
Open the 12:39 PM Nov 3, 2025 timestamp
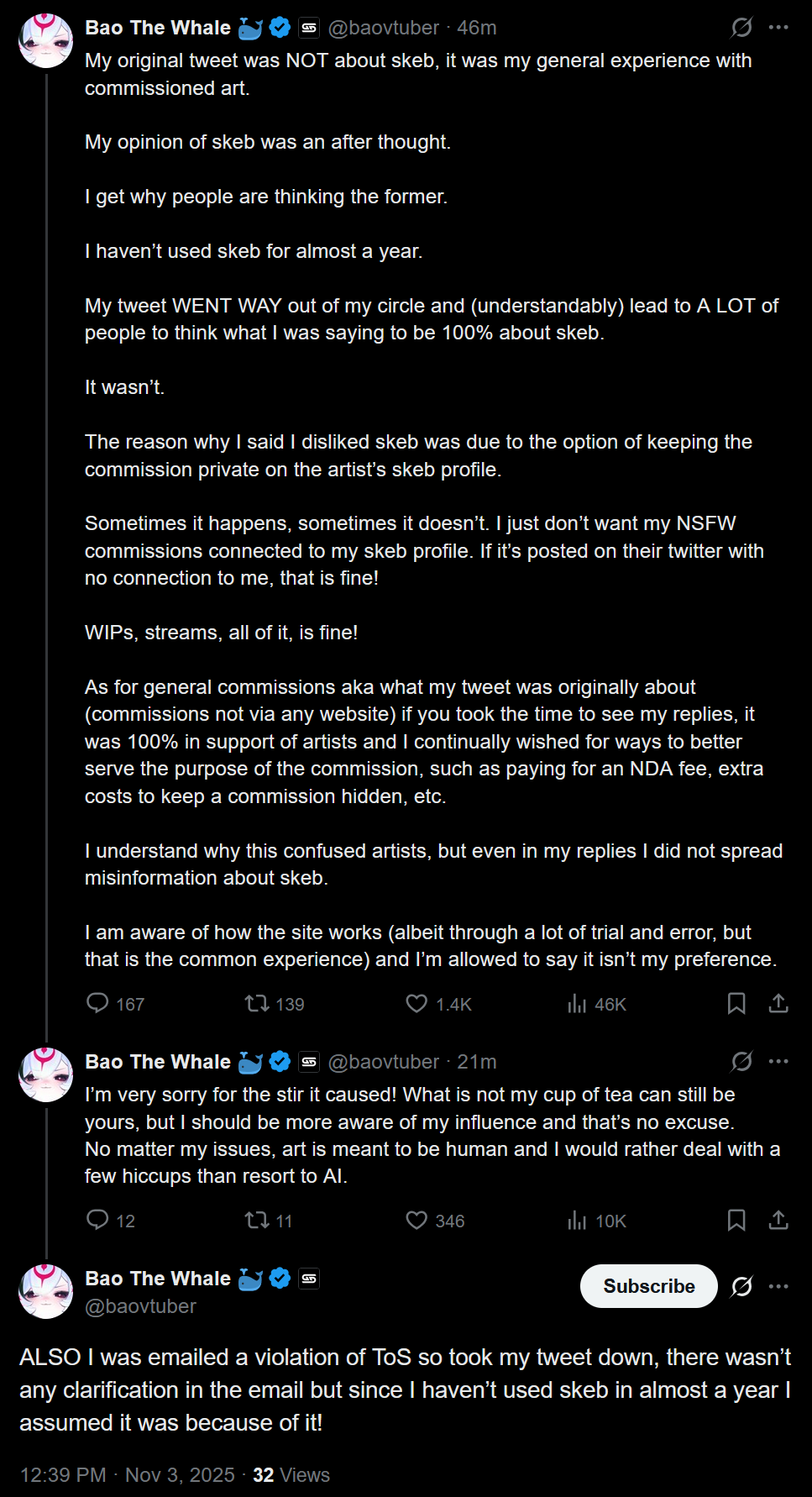pyautogui.click(x=128, y=1475)
